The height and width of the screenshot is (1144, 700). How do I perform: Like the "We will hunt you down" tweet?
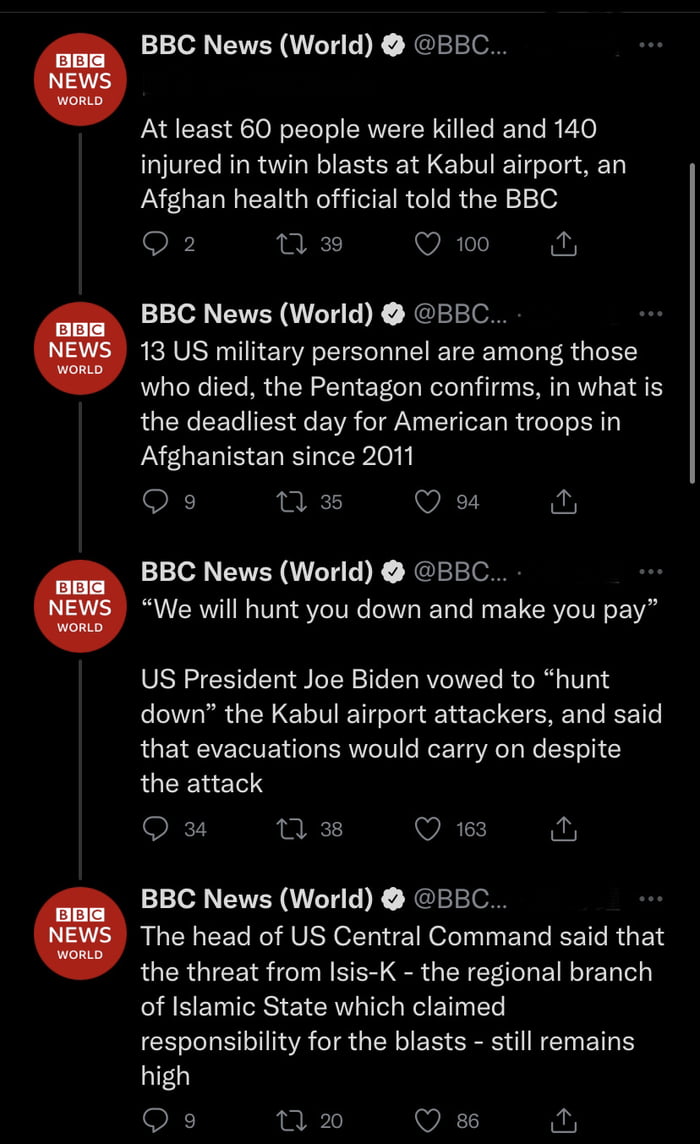pyautogui.click(x=428, y=829)
